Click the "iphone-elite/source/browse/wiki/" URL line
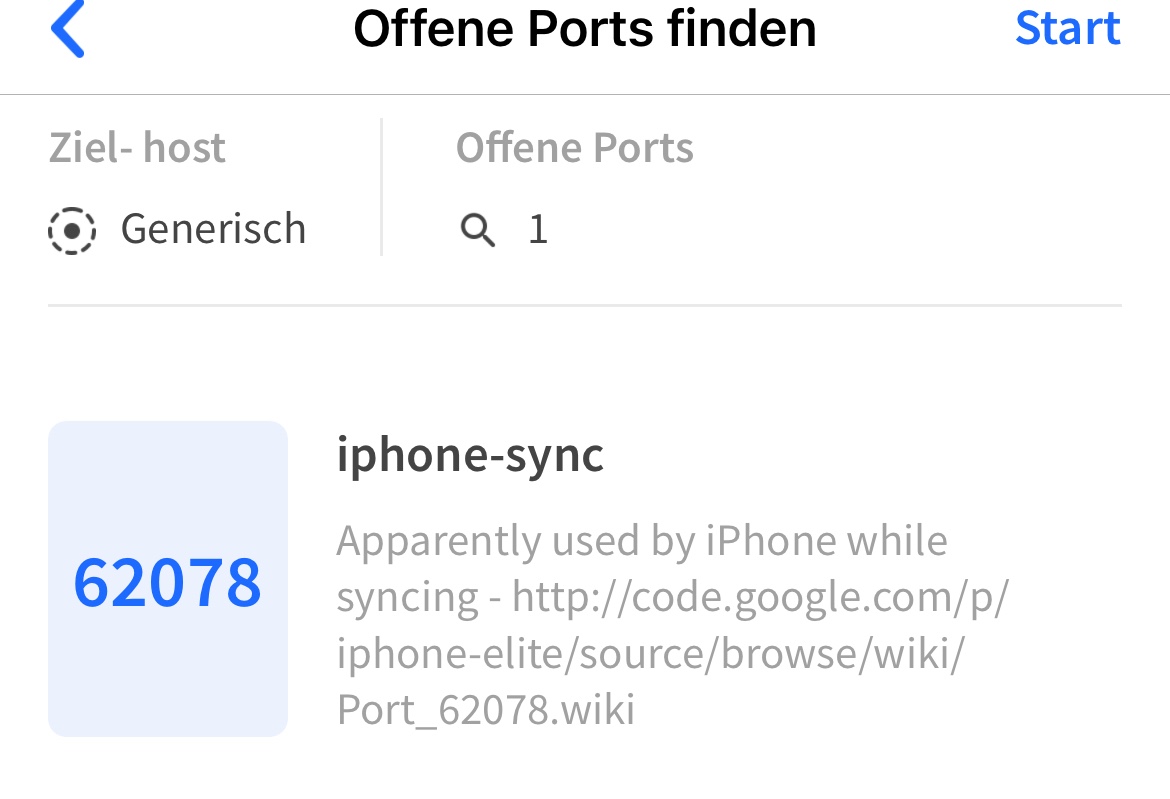The width and height of the screenshot is (1170, 799). pos(651,653)
